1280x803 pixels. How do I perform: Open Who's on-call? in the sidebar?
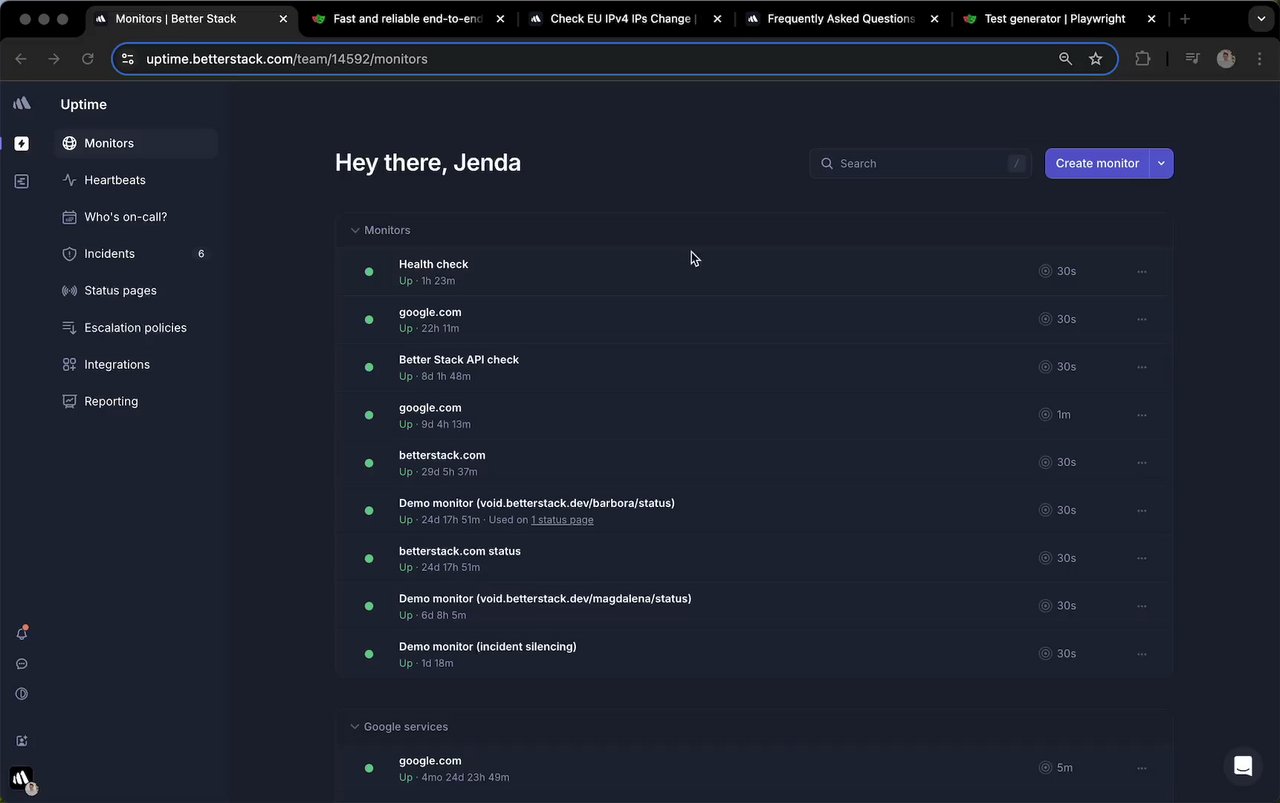pos(136,217)
